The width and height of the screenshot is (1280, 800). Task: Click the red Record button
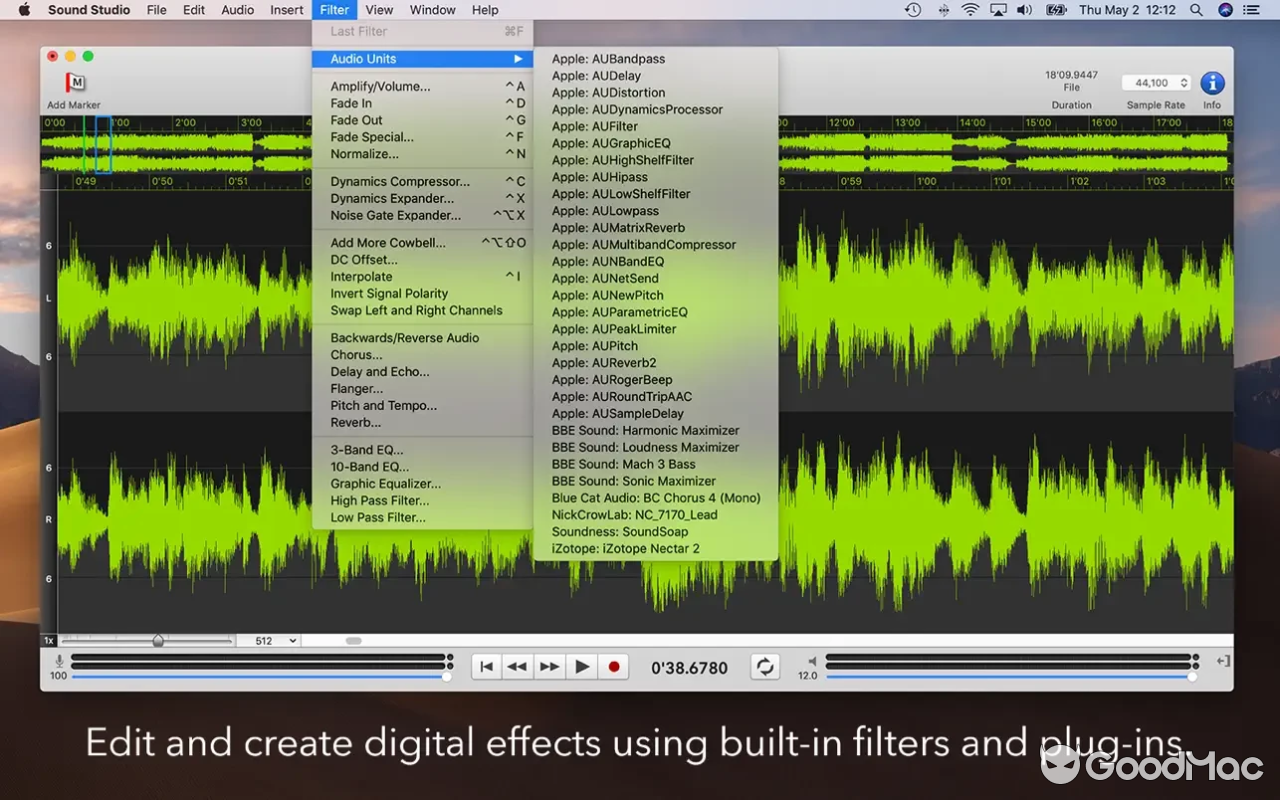point(613,667)
